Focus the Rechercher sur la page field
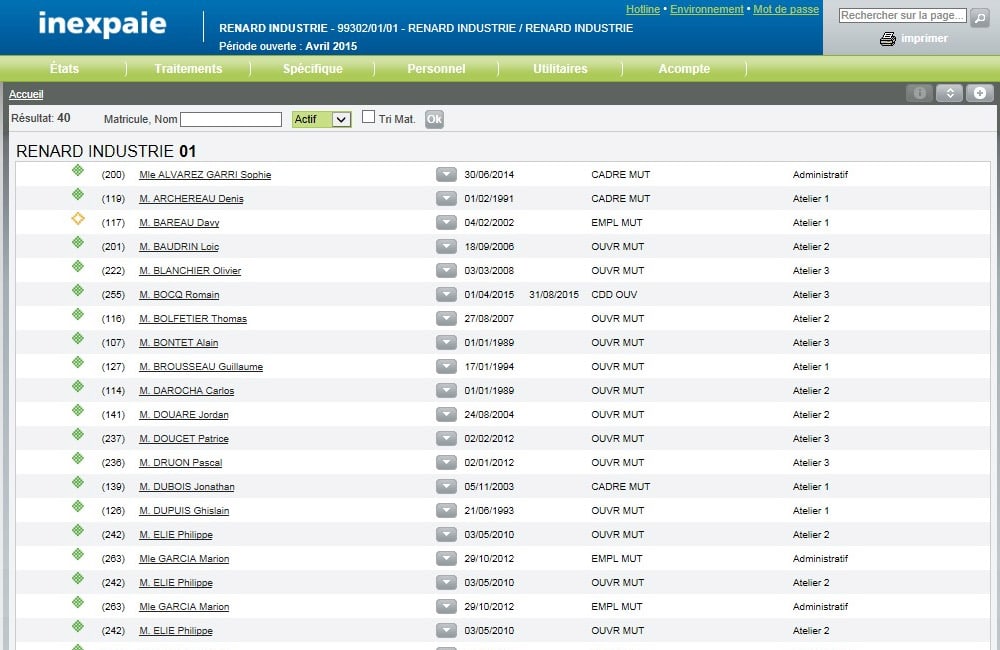Image resolution: width=1000 pixels, height=650 pixels. tap(902, 15)
